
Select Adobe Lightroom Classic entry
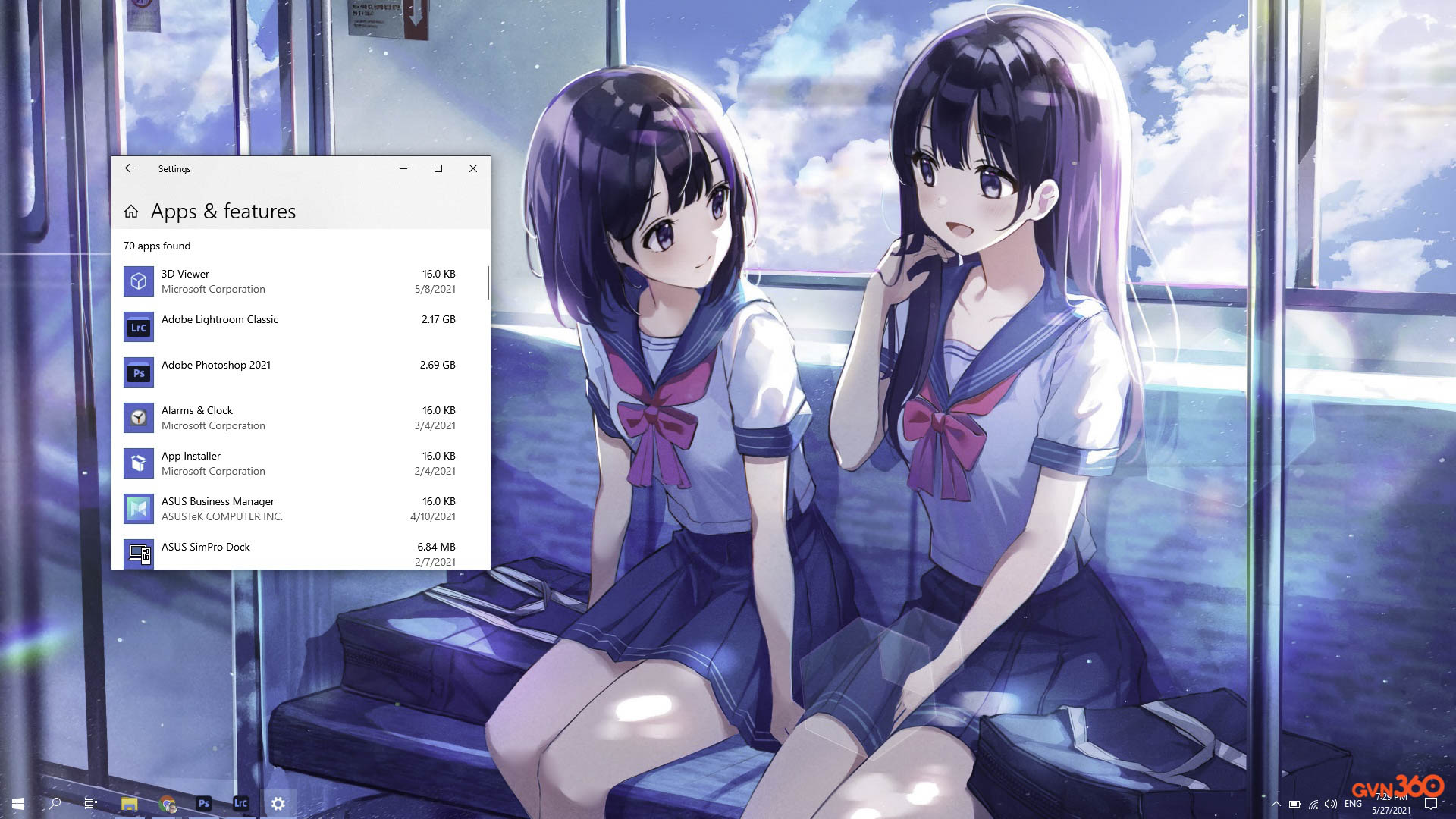pyautogui.click(x=300, y=327)
